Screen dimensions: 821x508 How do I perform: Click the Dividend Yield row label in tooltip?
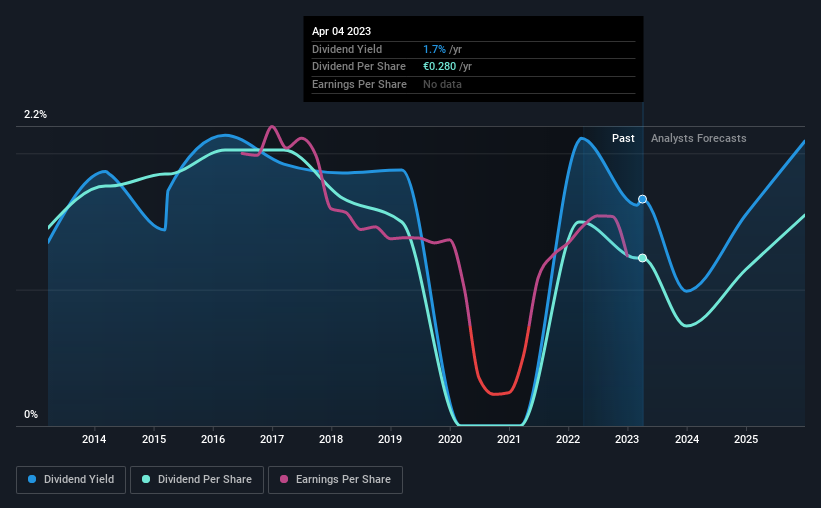(x=347, y=49)
